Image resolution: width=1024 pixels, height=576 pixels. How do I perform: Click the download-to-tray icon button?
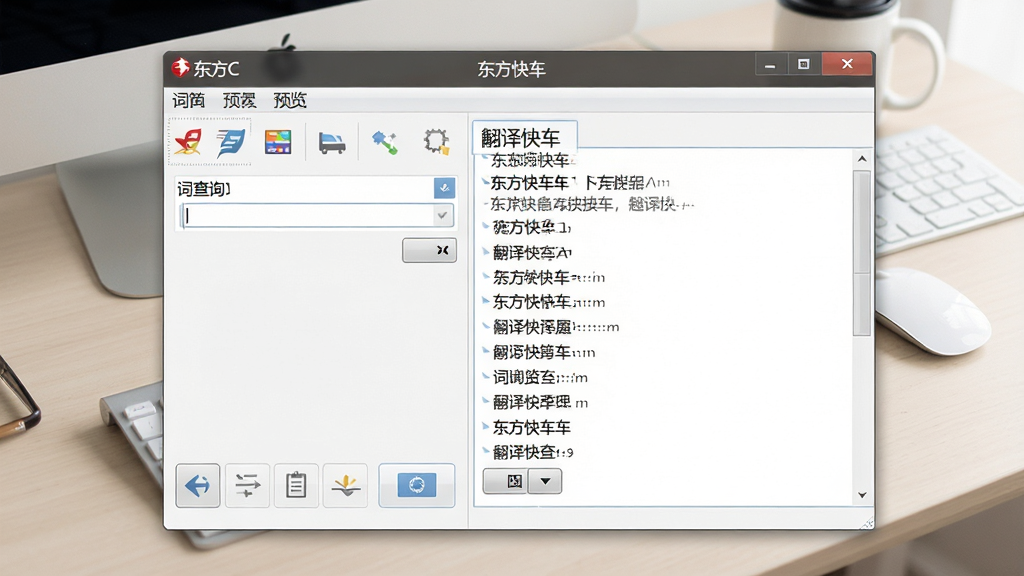(x=345, y=485)
